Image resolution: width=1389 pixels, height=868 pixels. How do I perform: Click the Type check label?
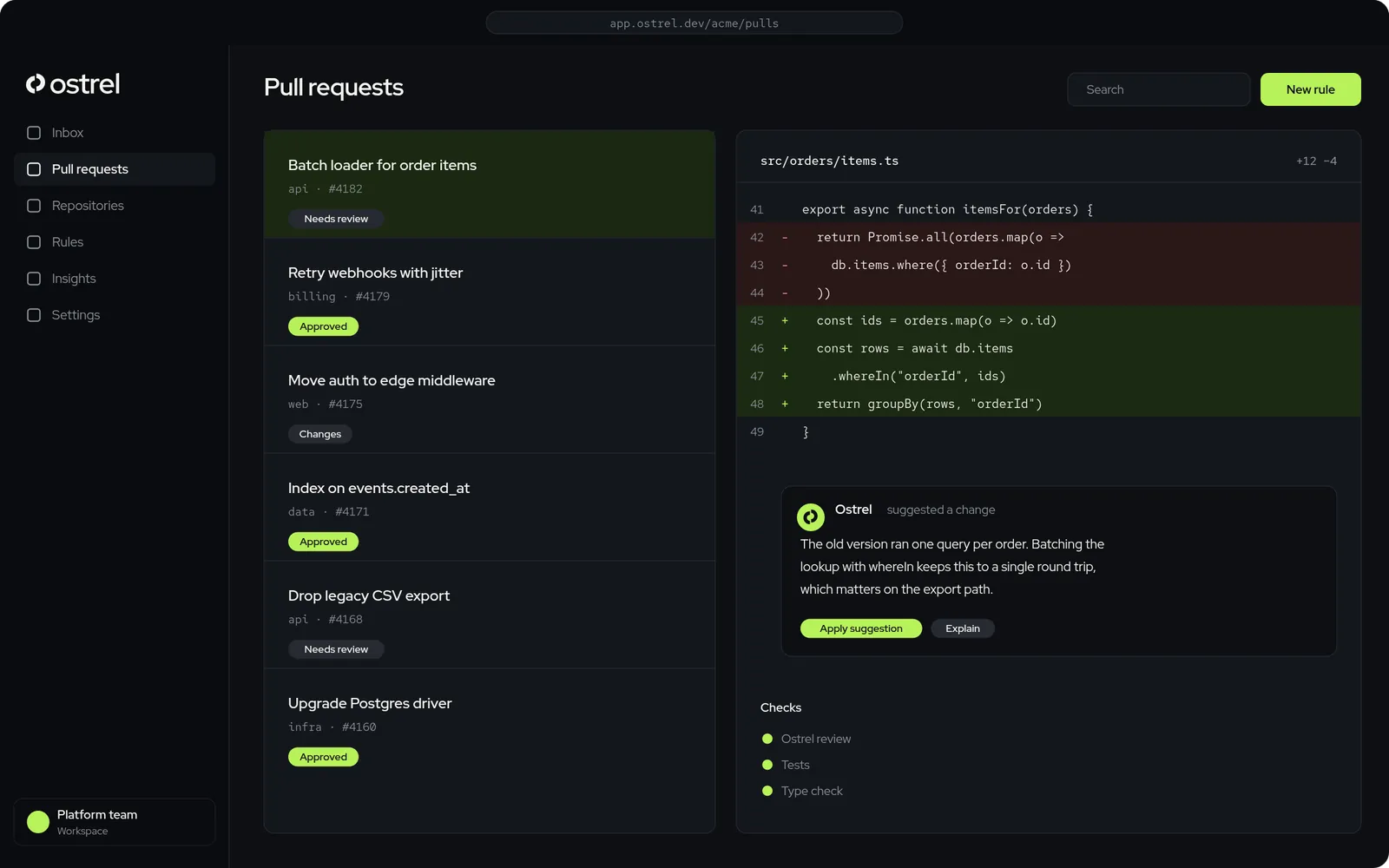point(812,791)
